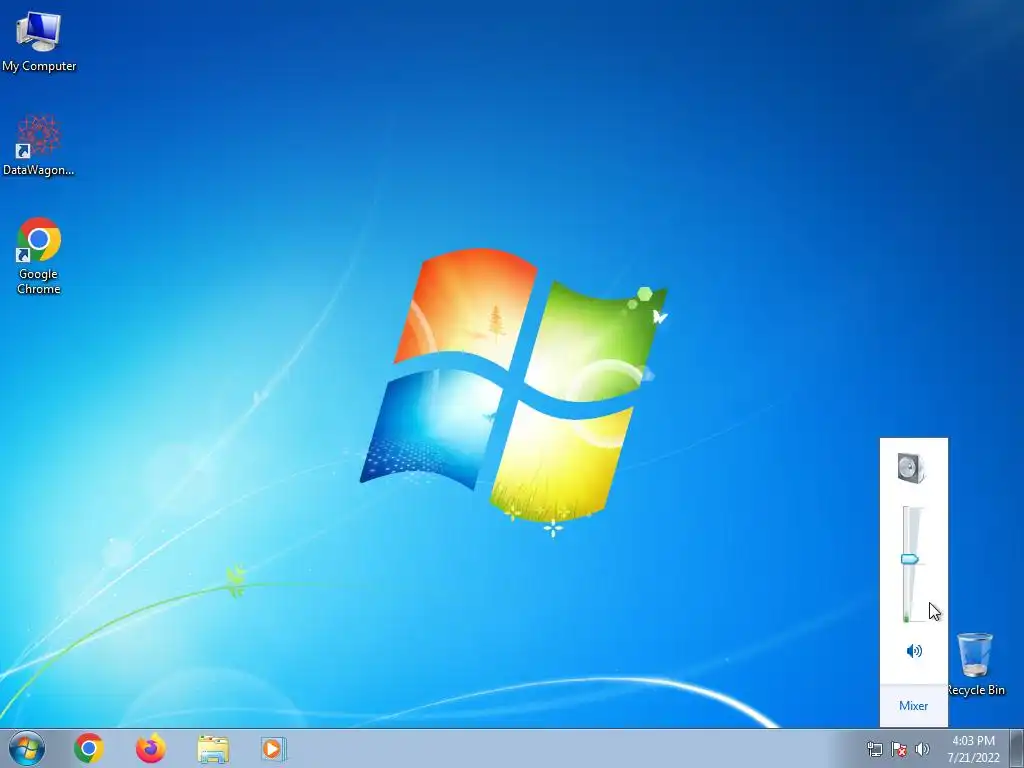The image size is (1024, 768).
Task: Open Windows Media Player from the taskbar
Action: (273, 749)
